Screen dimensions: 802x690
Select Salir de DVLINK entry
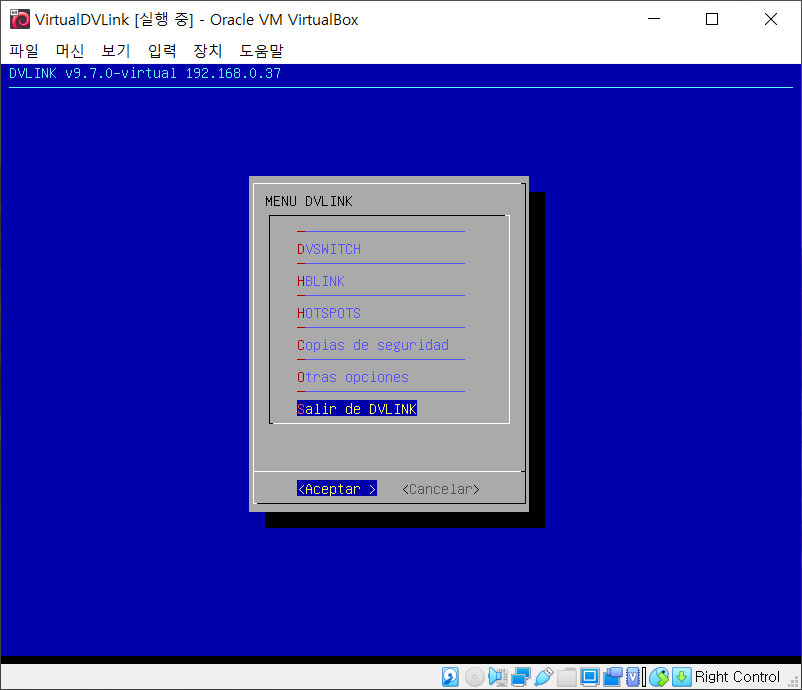357,409
